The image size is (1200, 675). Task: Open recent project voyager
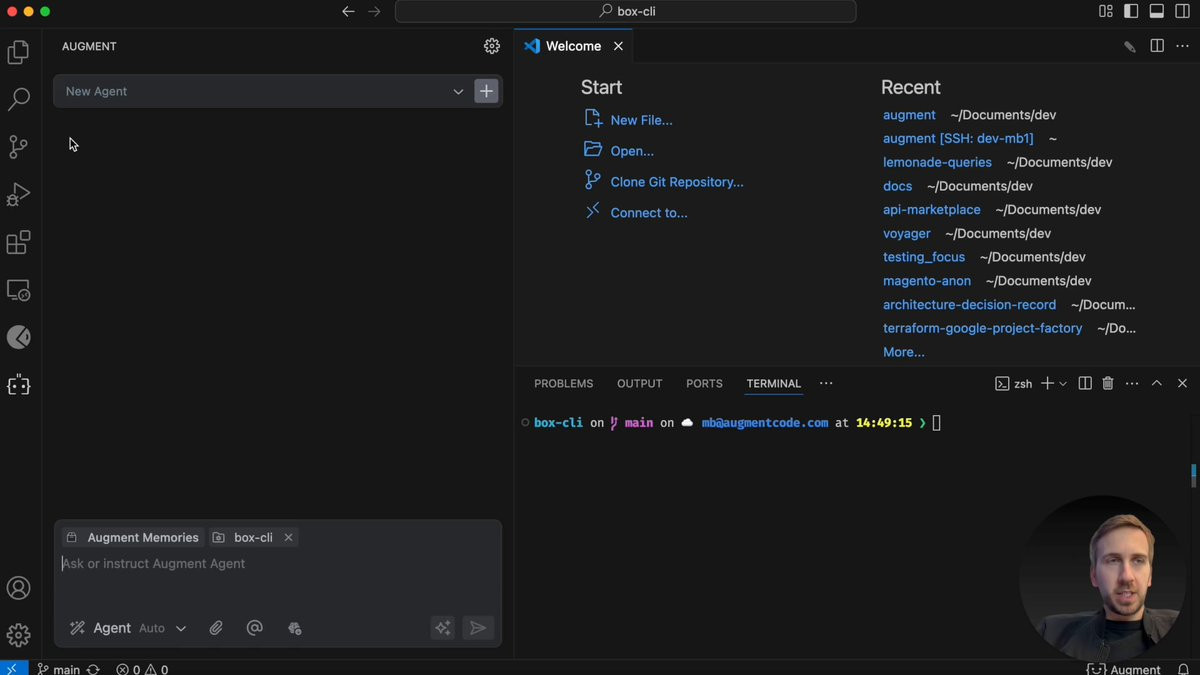point(907,233)
